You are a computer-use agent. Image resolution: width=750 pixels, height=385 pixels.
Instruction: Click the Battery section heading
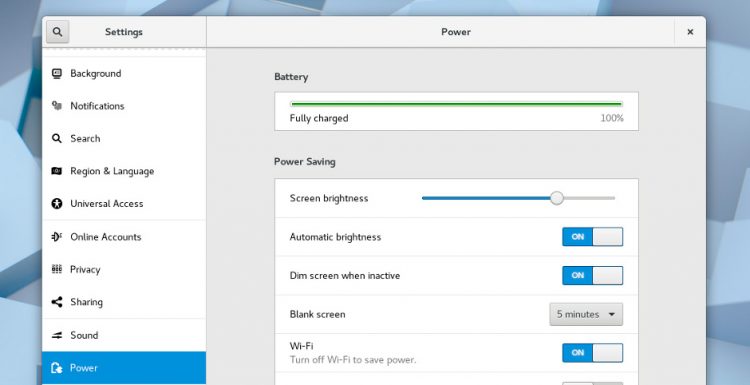click(291, 77)
